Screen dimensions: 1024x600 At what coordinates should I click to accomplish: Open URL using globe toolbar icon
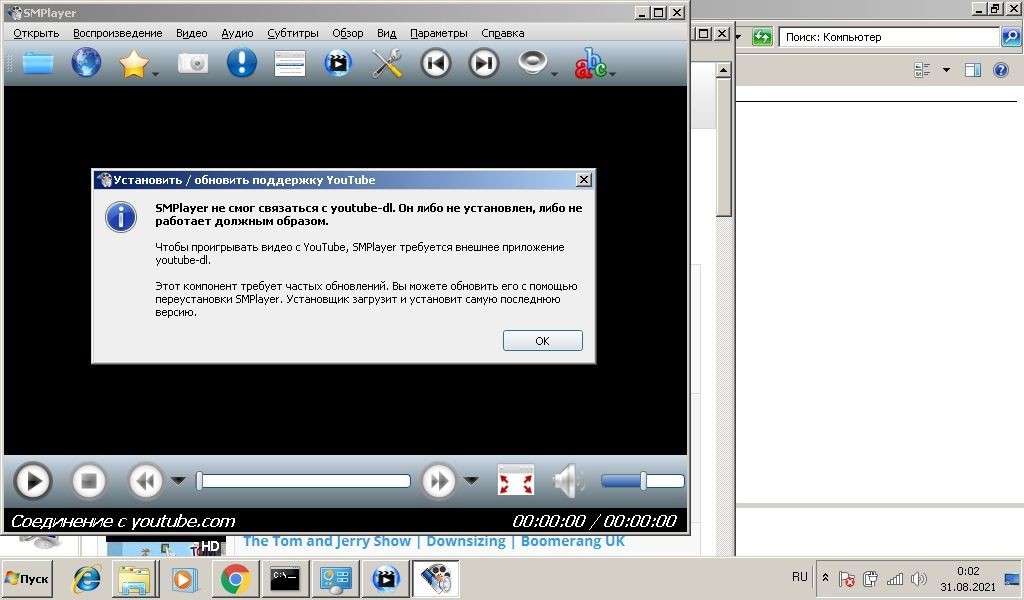pyautogui.click(x=86, y=63)
